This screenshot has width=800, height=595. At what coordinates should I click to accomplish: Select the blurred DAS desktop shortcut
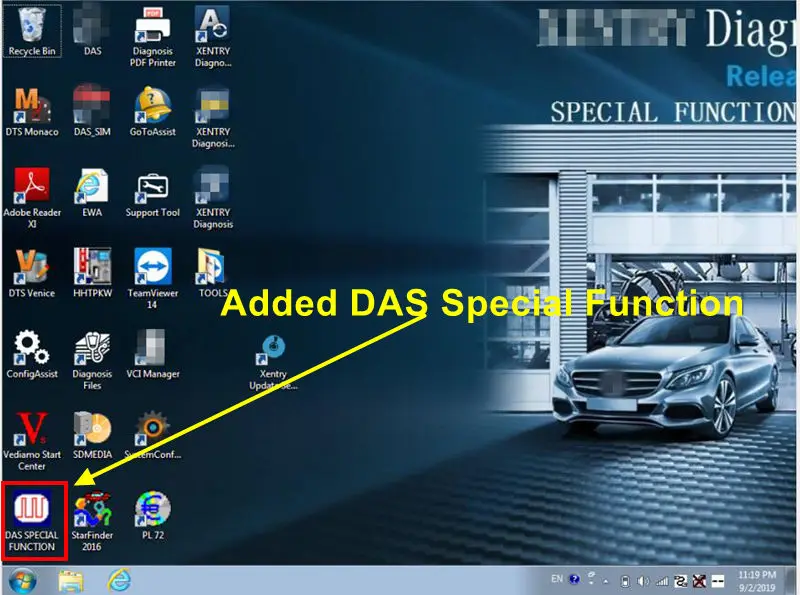[92, 30]
